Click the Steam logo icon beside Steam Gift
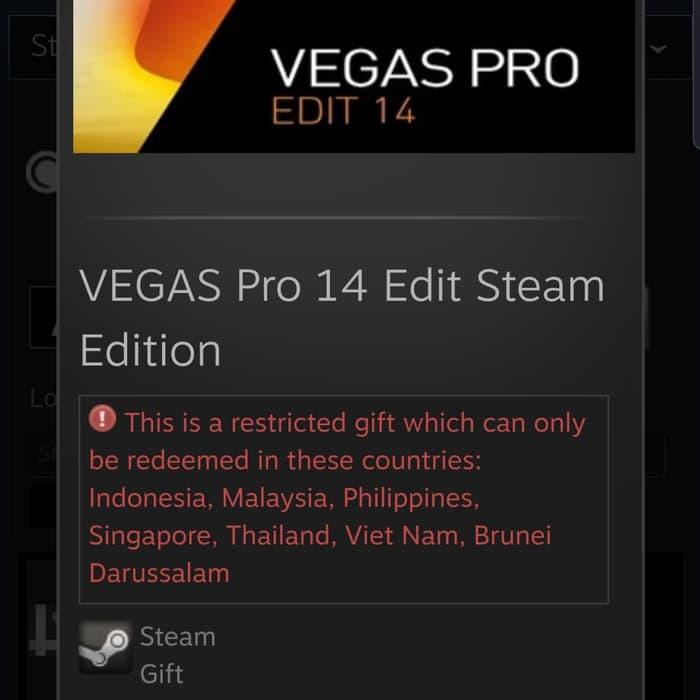This screenshot has height=700, width=700. pyautogui.click(x=105, y=647)
